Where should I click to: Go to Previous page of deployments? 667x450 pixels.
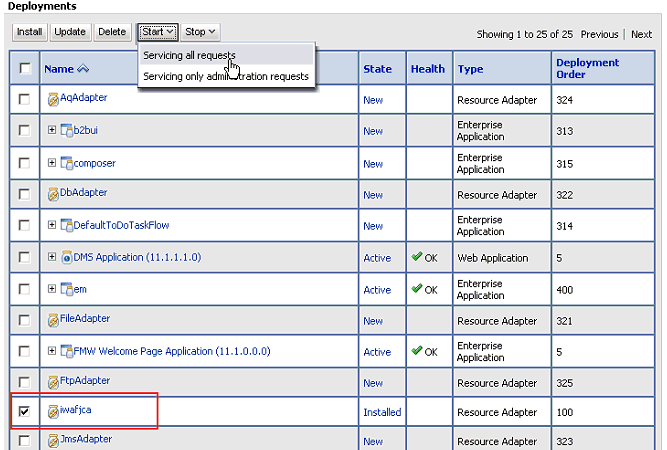pos(599,34)
